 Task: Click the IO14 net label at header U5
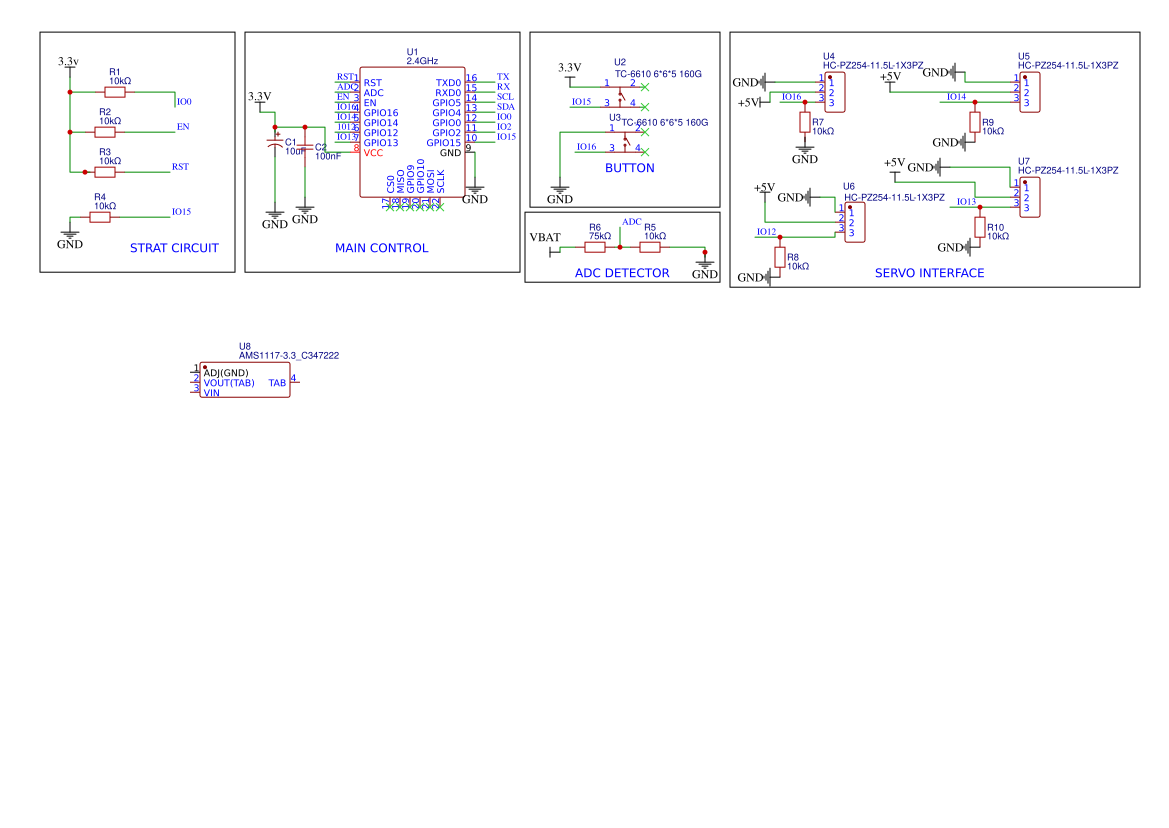pyautogui.click(x=957, y=97)
